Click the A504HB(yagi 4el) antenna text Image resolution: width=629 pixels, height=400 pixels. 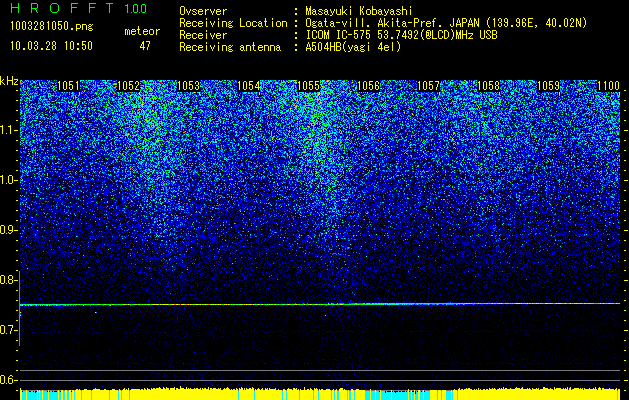[x=353, y=47]
